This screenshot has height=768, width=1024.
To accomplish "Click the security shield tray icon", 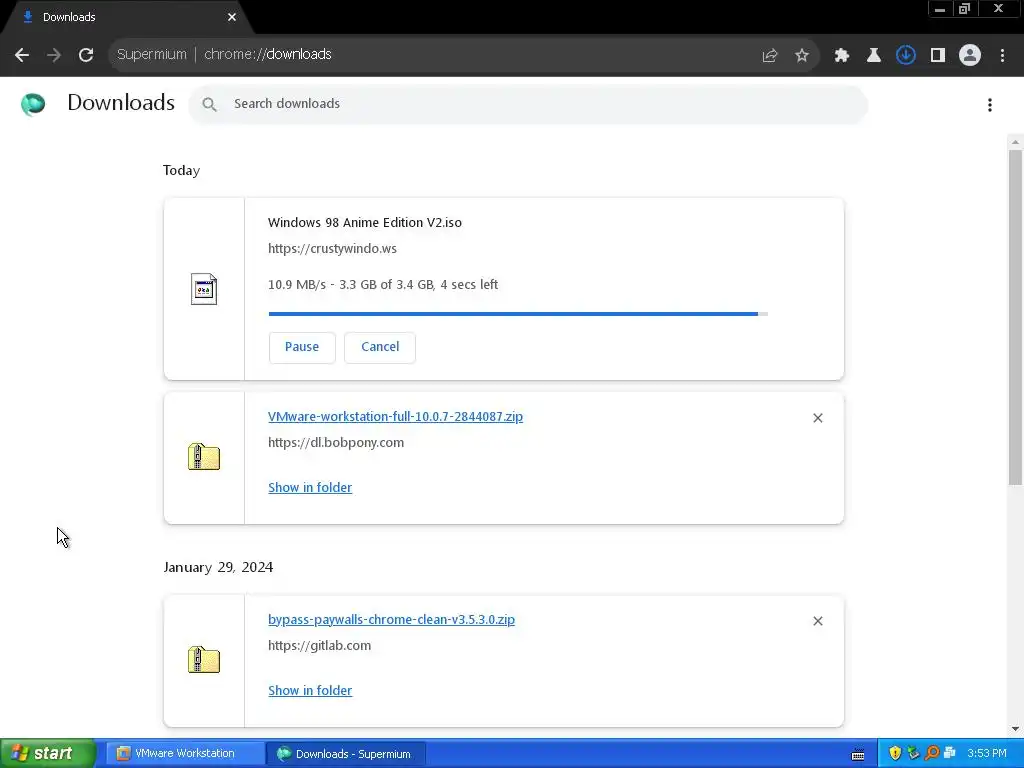I will (x=895, y=754).
